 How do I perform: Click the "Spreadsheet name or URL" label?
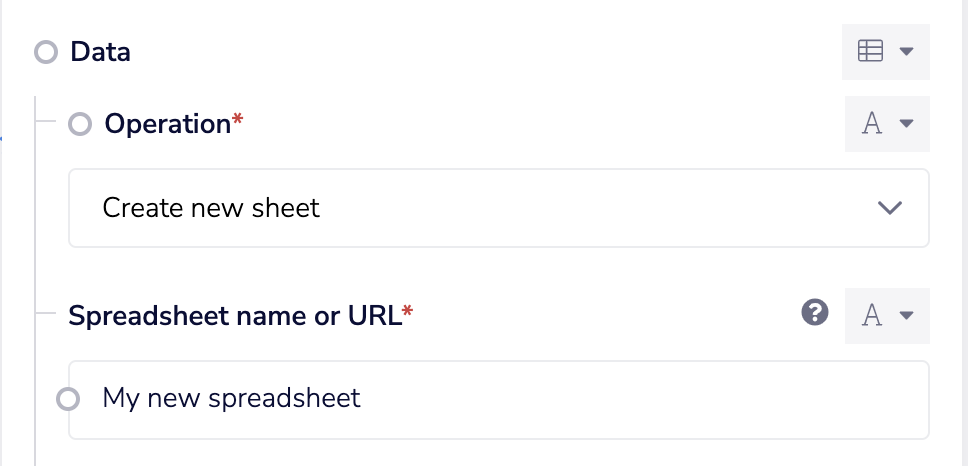tap(234, 316)
